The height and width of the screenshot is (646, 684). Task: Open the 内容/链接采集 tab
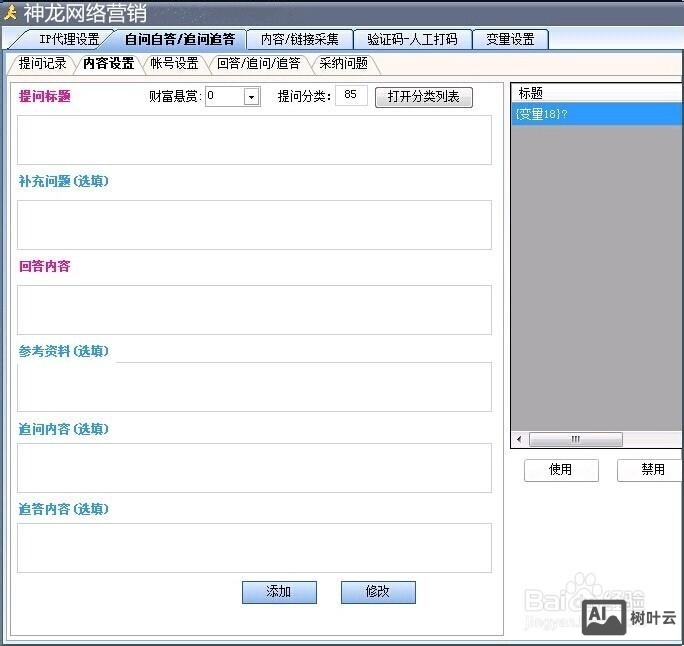pyautogui.click(x=300, y=39)
